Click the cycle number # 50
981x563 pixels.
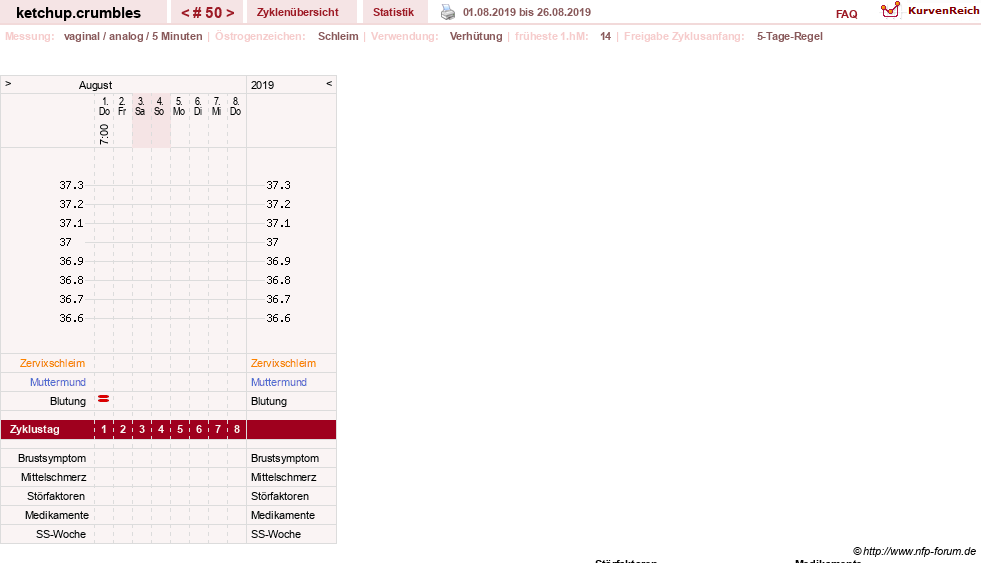208,13
